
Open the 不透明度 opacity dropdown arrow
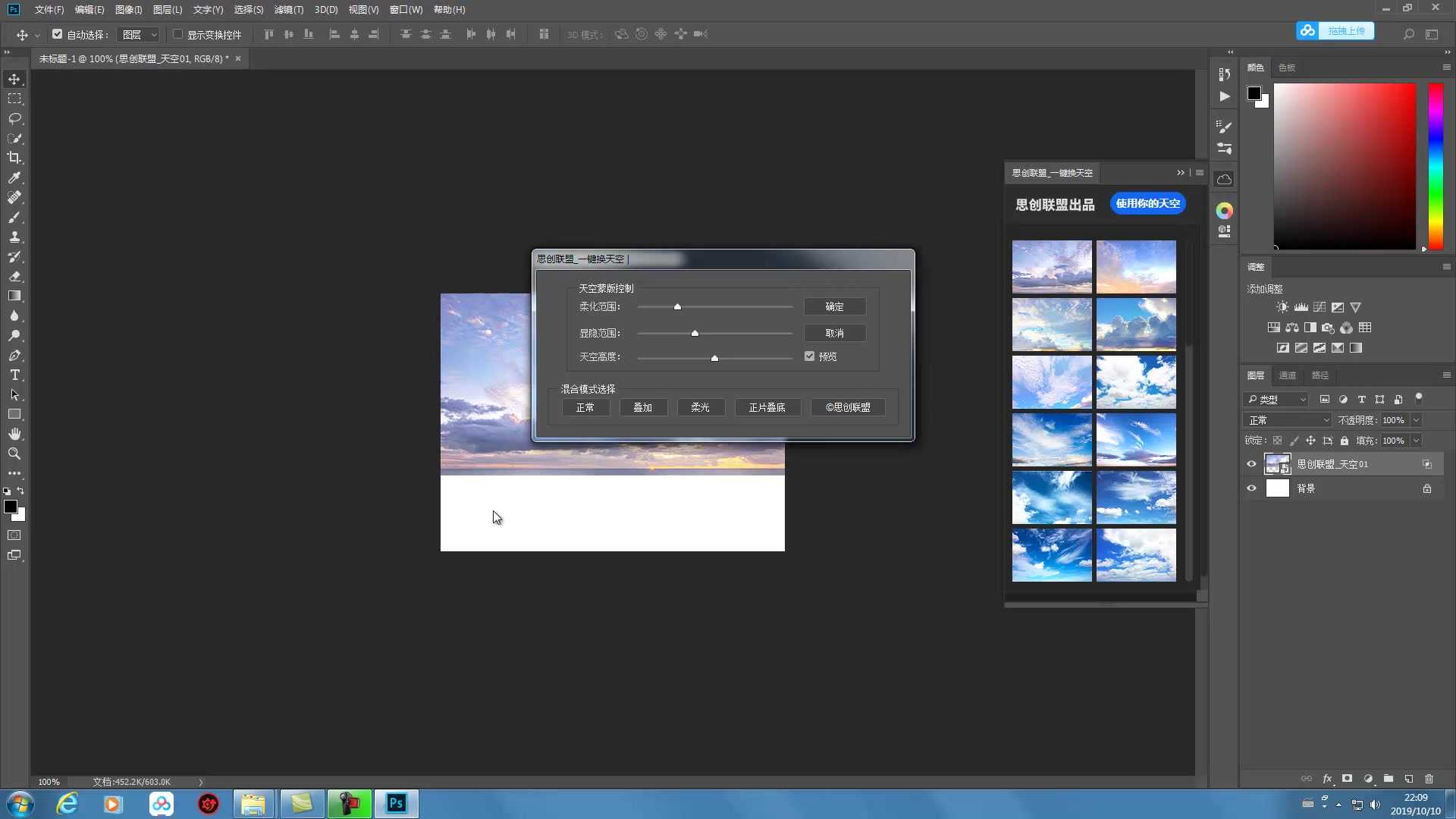[x=1416, y=420]
